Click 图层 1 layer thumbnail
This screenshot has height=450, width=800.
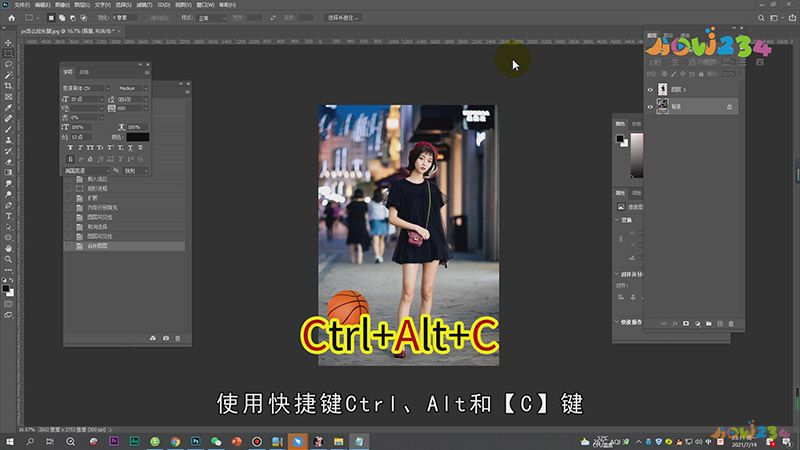tap(662, 89)
